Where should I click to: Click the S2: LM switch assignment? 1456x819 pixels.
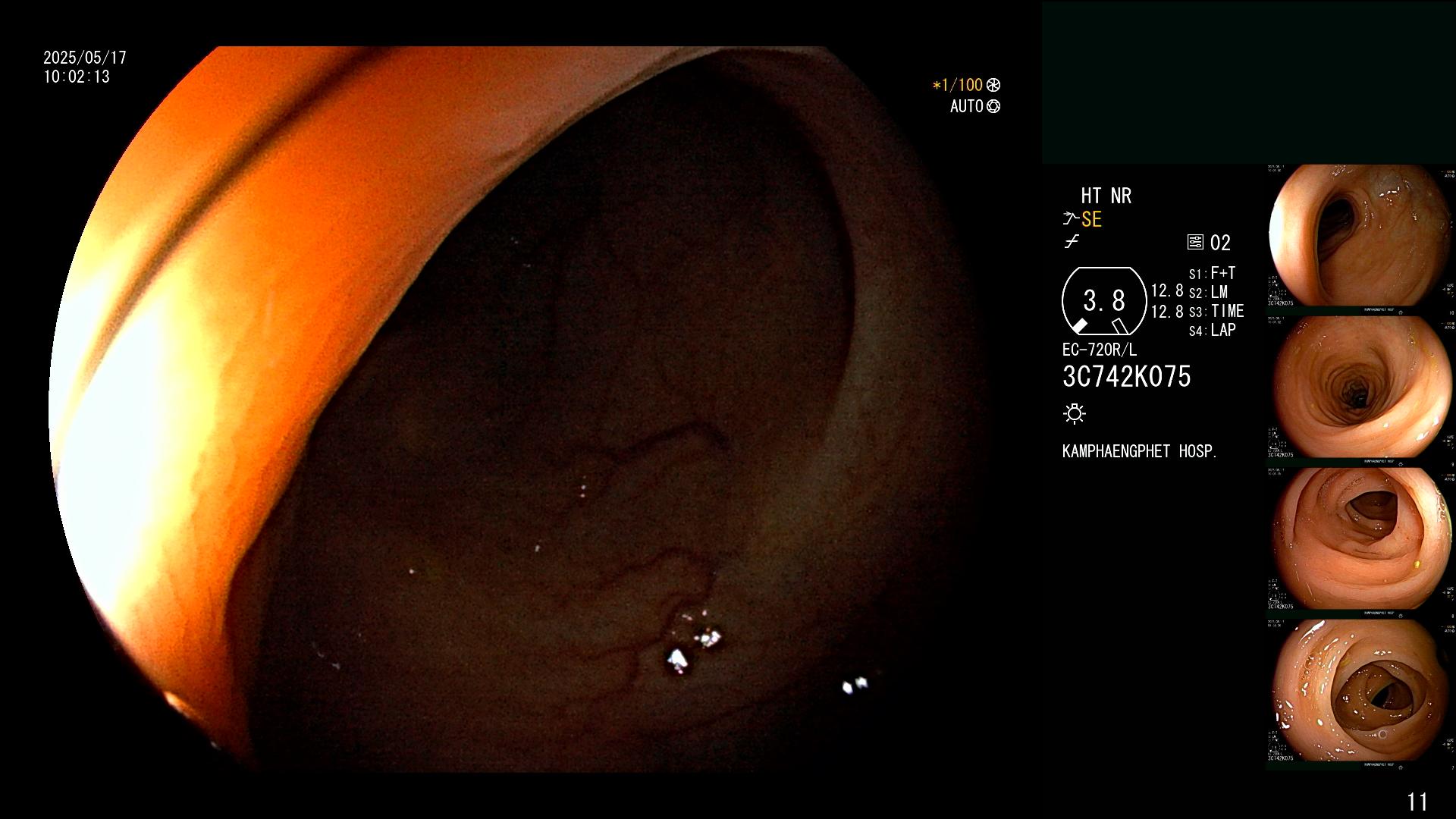click(1208, 292)
